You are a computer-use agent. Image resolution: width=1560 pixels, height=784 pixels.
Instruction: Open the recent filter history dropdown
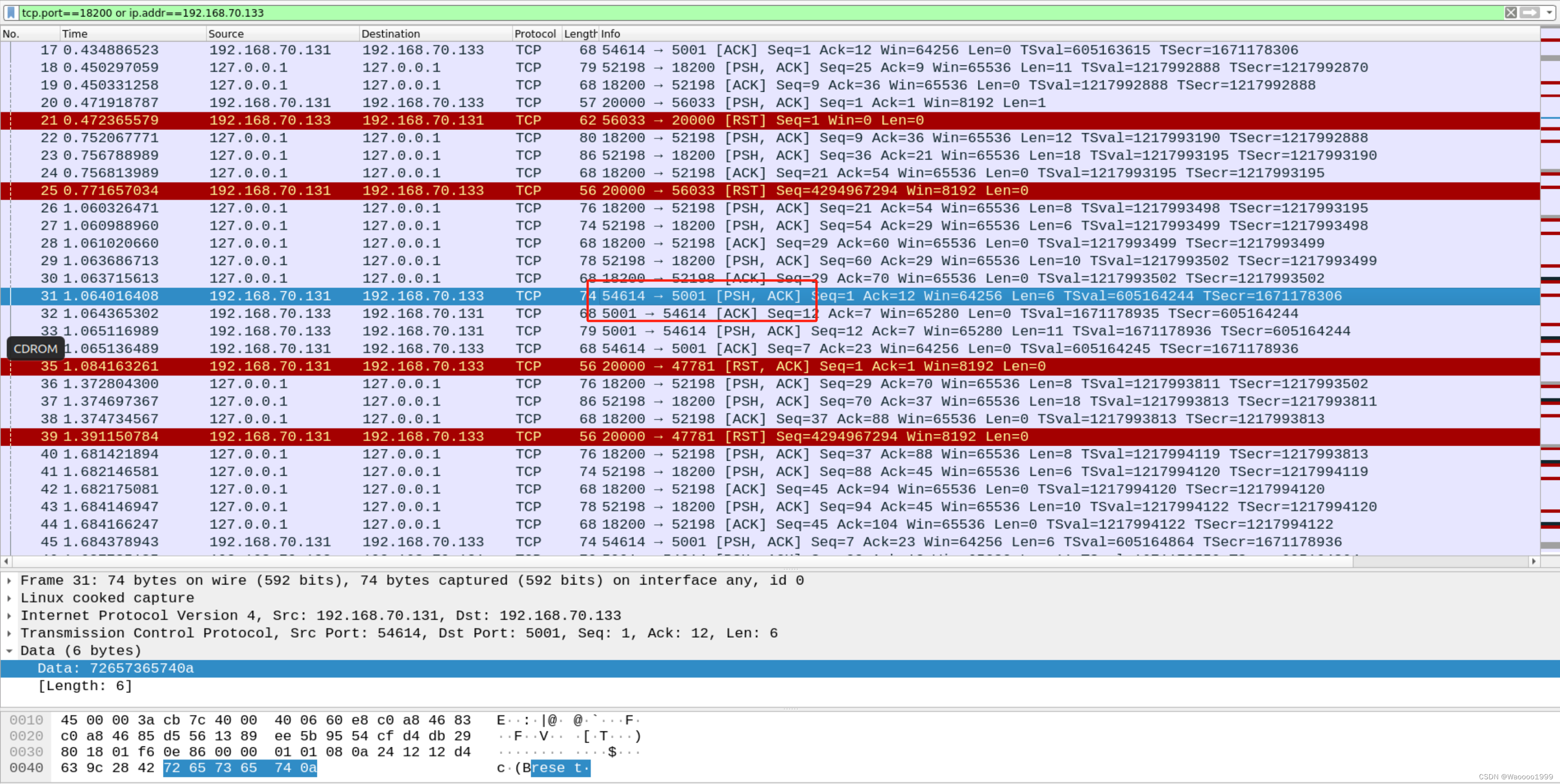pos(1549,13)
